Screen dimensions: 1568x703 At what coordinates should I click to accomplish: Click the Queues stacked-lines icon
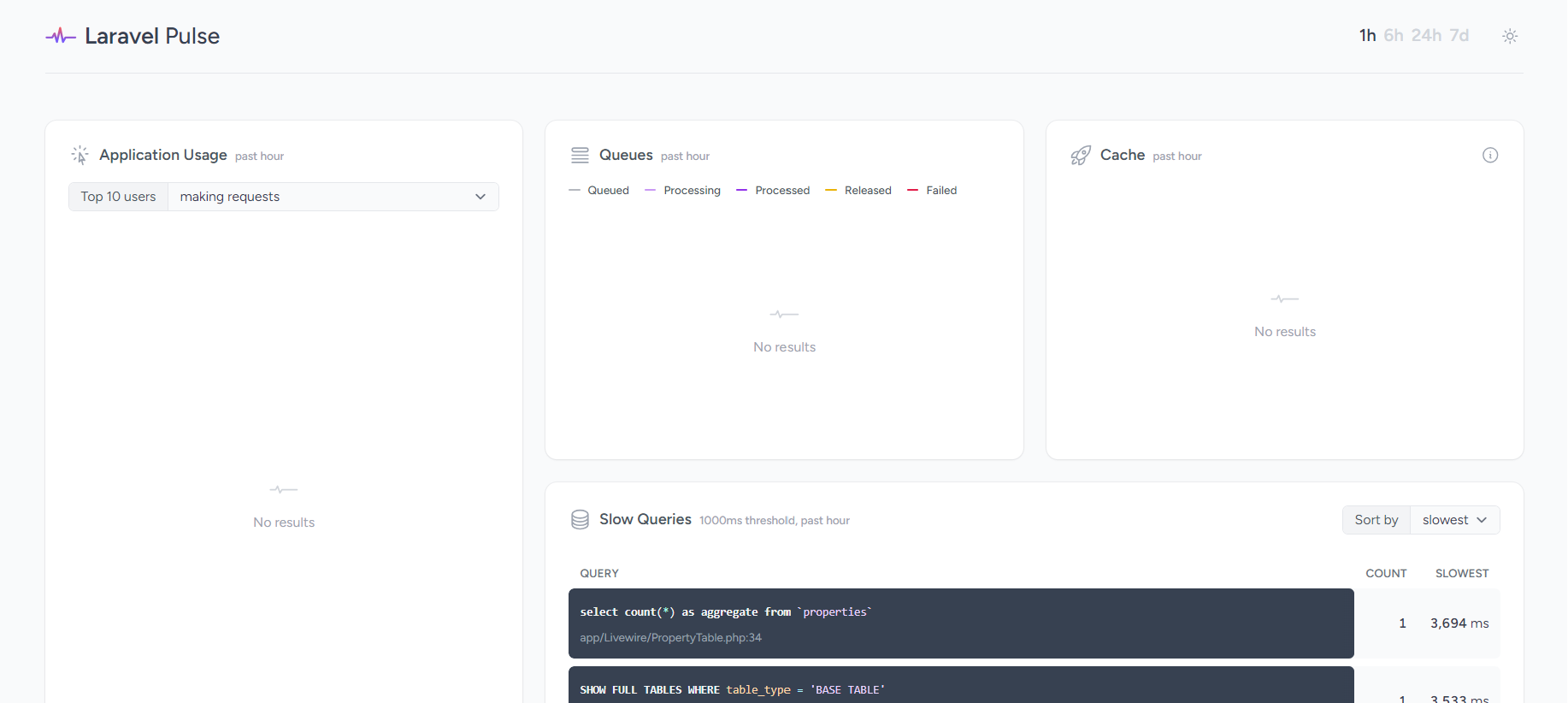pyautogui.click(x=580, y=155)
